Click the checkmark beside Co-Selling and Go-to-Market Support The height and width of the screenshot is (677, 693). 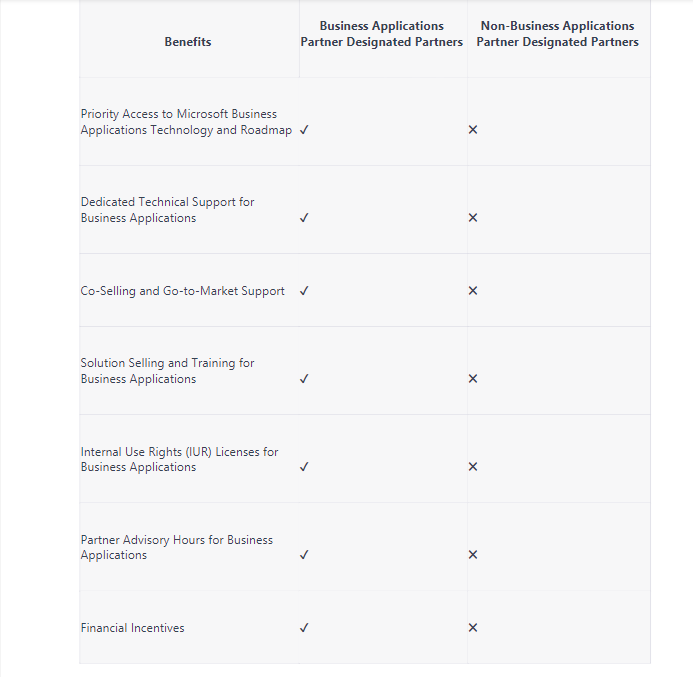pos(304,291)
